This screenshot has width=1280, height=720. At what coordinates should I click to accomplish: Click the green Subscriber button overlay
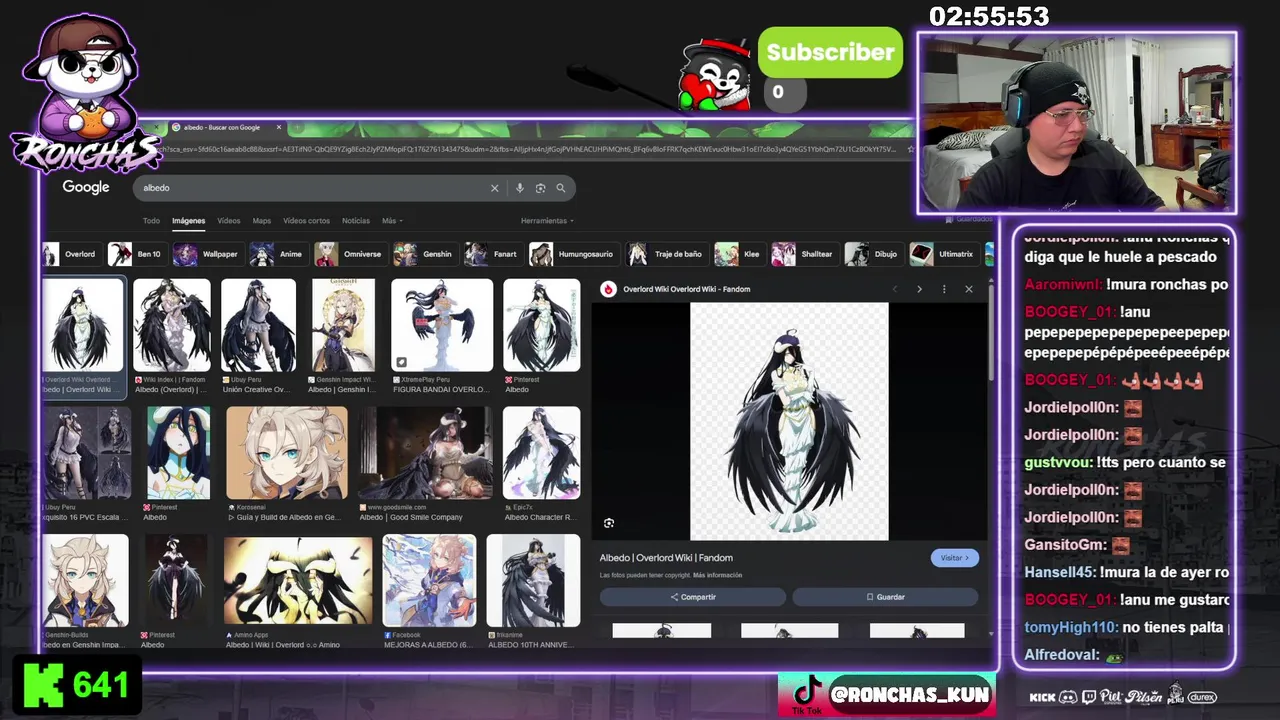point(830,53)
